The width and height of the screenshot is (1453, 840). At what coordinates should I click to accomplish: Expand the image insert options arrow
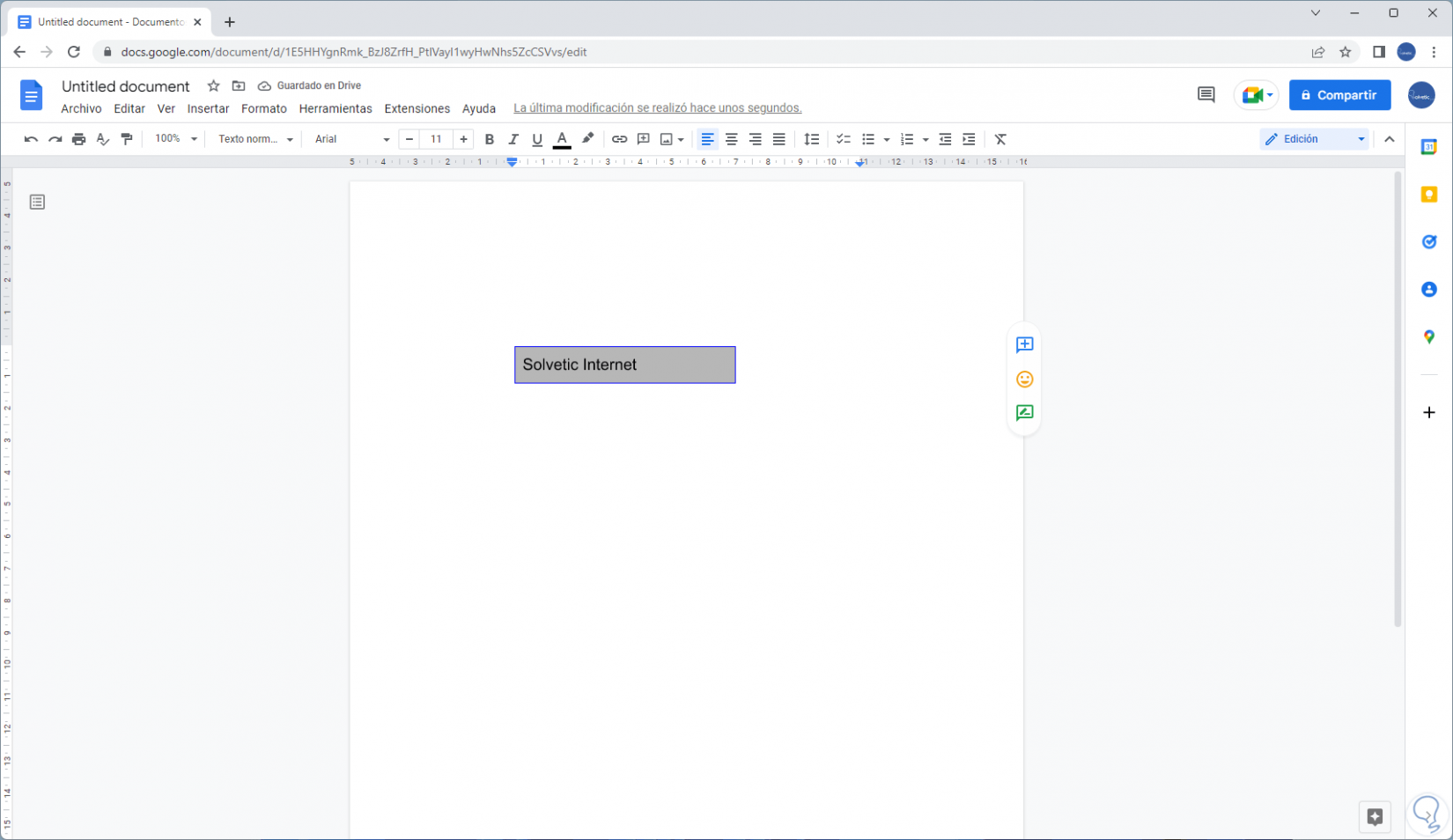[x=682, y=140]
